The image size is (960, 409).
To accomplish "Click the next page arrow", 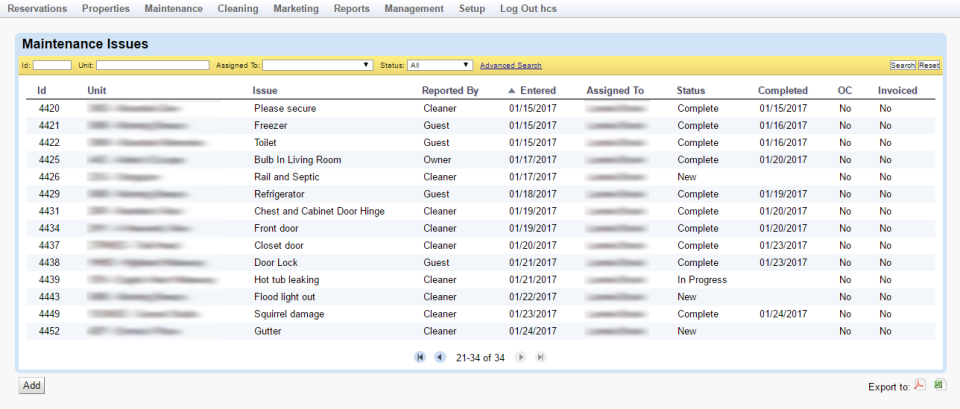I will 520,358.
